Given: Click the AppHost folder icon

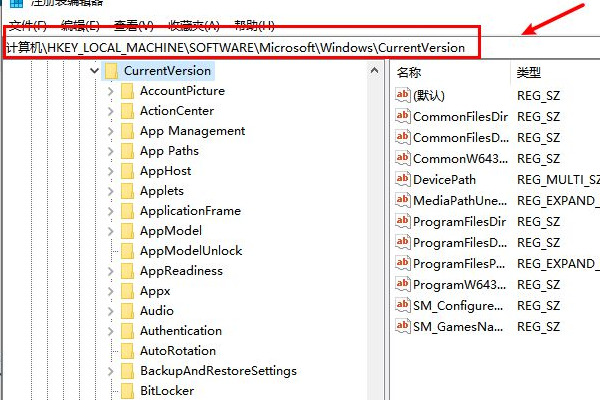Looking at the screenshot, I should pyautogui.click(x=127, y=171).
